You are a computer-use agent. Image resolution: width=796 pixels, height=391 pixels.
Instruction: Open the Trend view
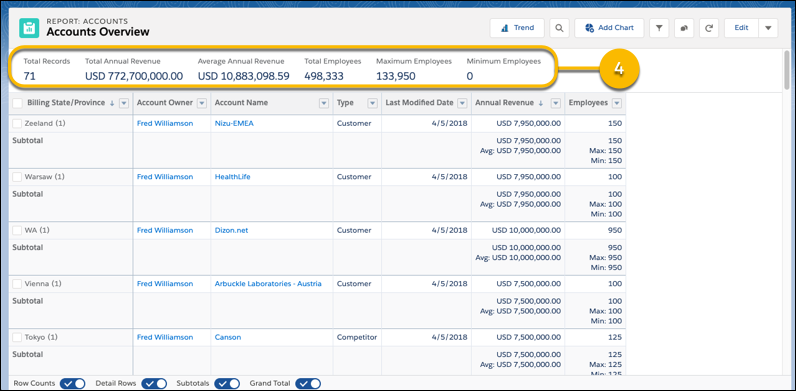tap(517, 28)
